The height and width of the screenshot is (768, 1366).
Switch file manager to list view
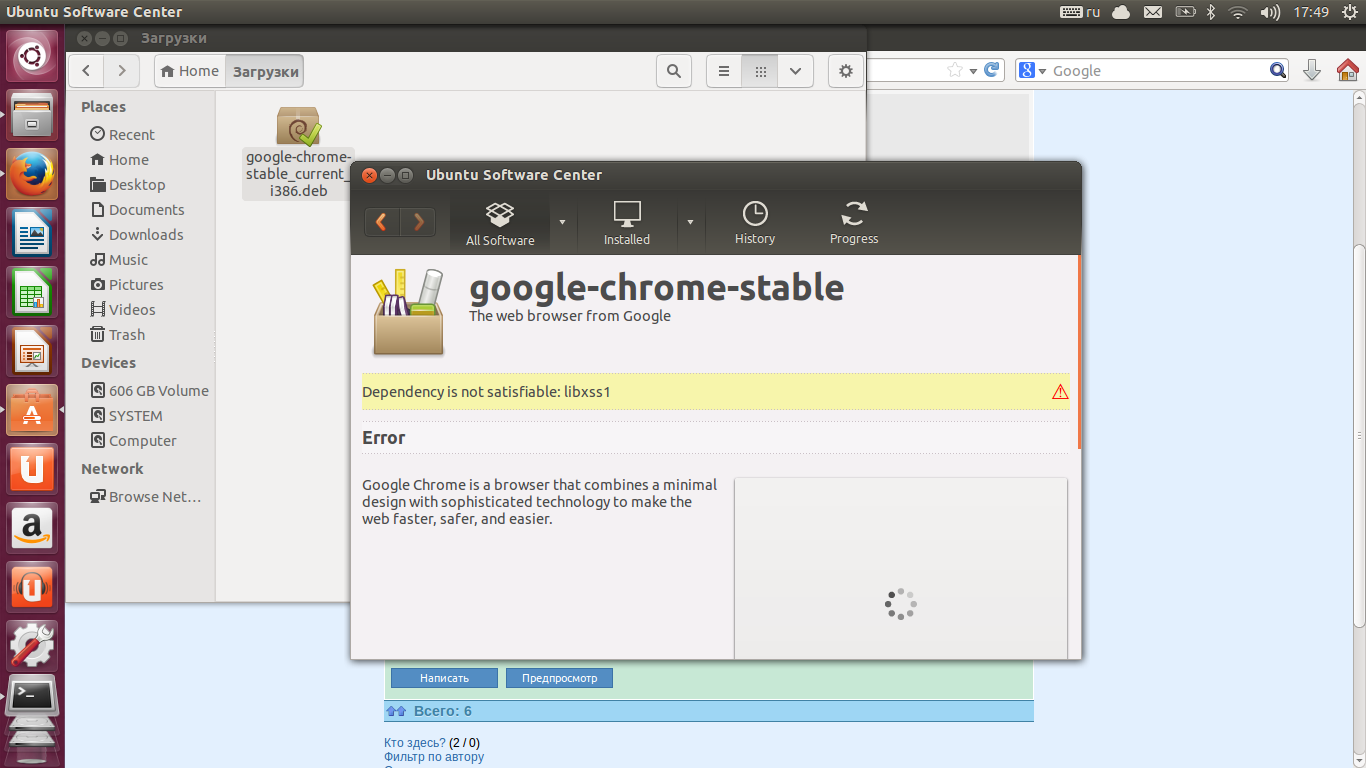(724, 71)
